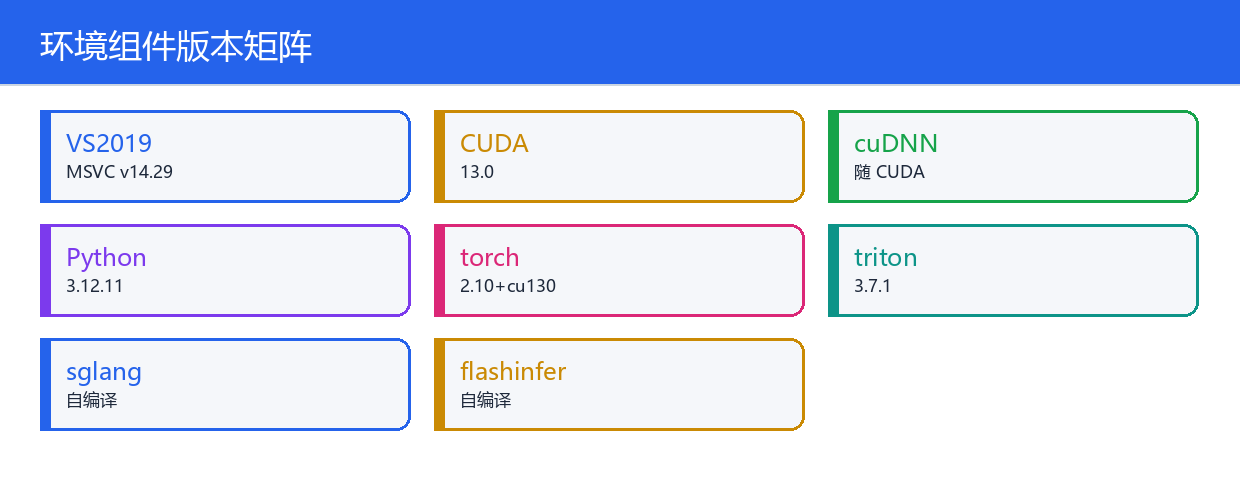Viewport: 1240px width, 482px height.
Task: Click the Python heading text
Action: pyautogui.click(x=106, y=257)
